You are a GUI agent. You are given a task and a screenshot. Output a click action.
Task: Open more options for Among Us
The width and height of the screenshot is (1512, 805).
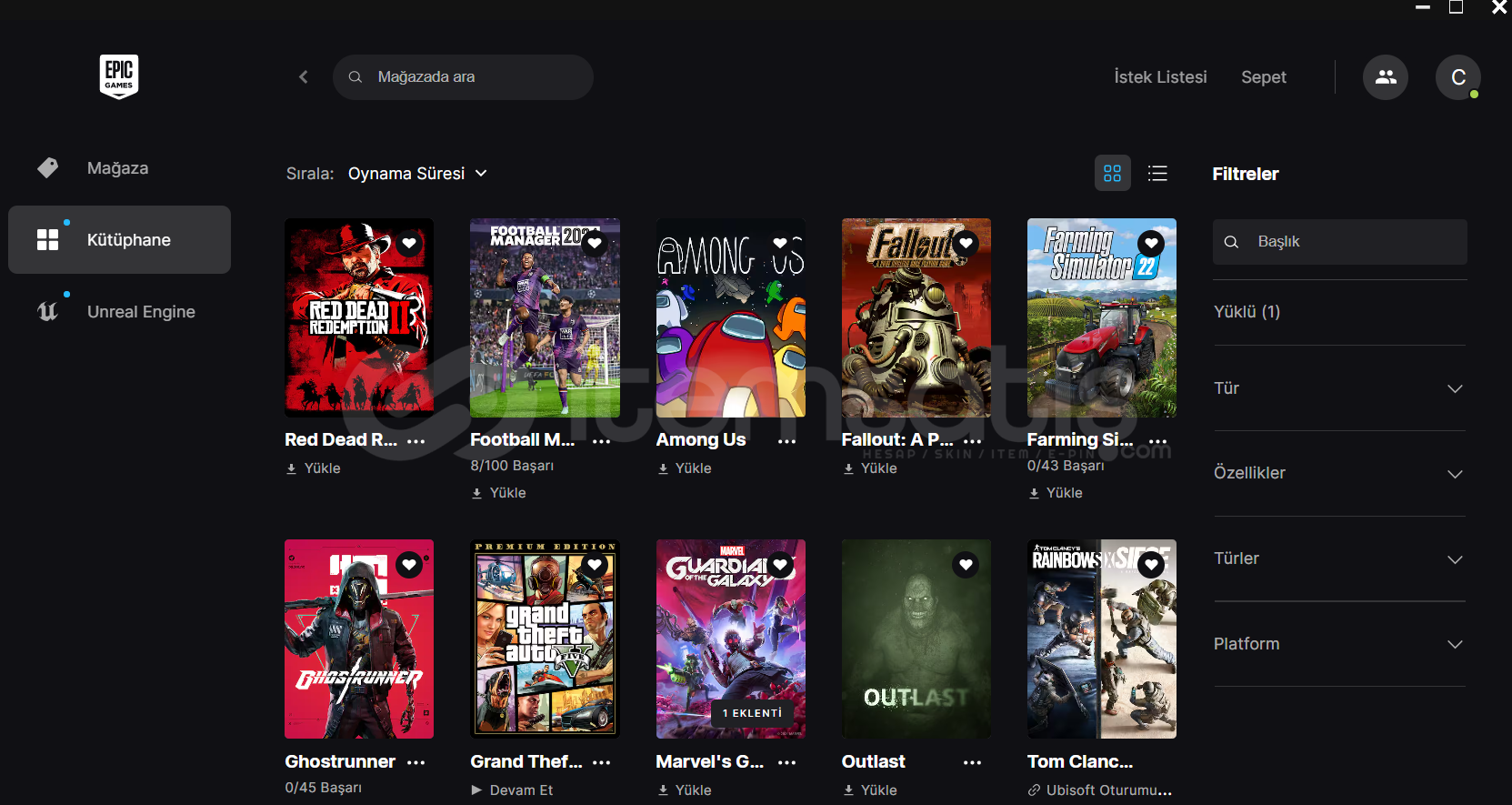787,441
